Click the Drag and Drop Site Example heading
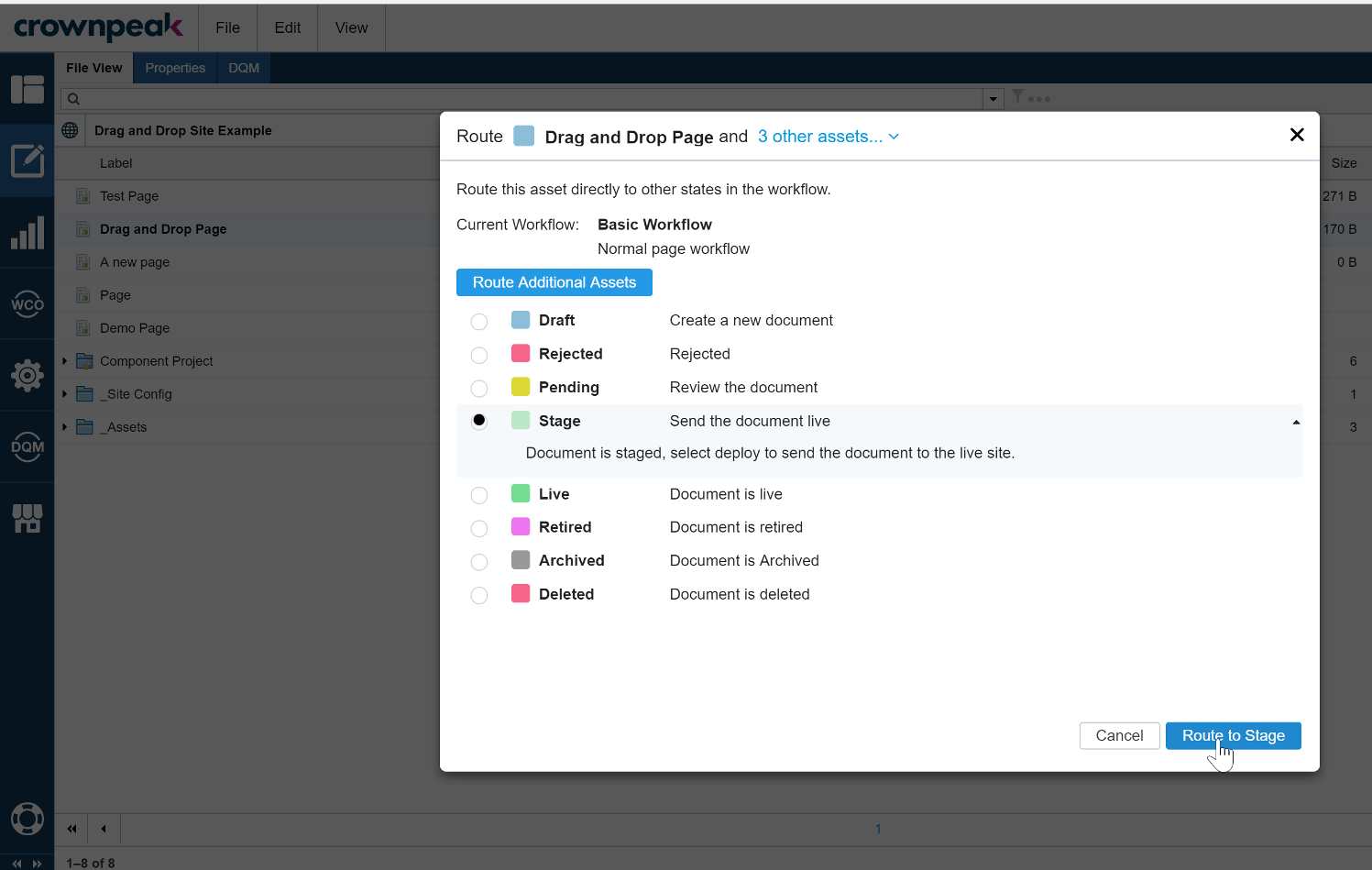This screenshot has width=1372, height=870. tap(183, 130)
